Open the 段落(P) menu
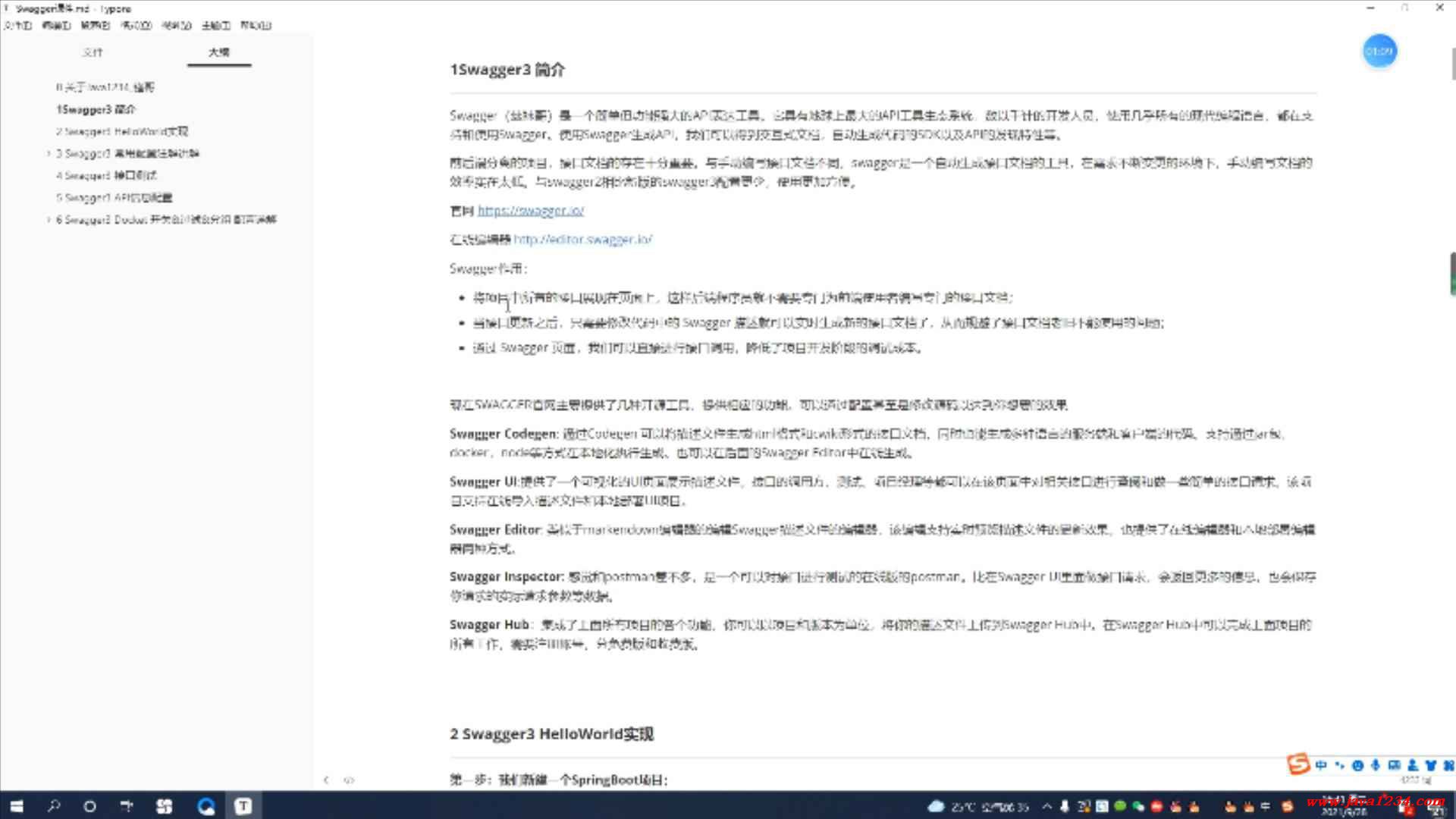Image resolution: width=1456 pixels, height=819 pixels. tap(95, 25)
